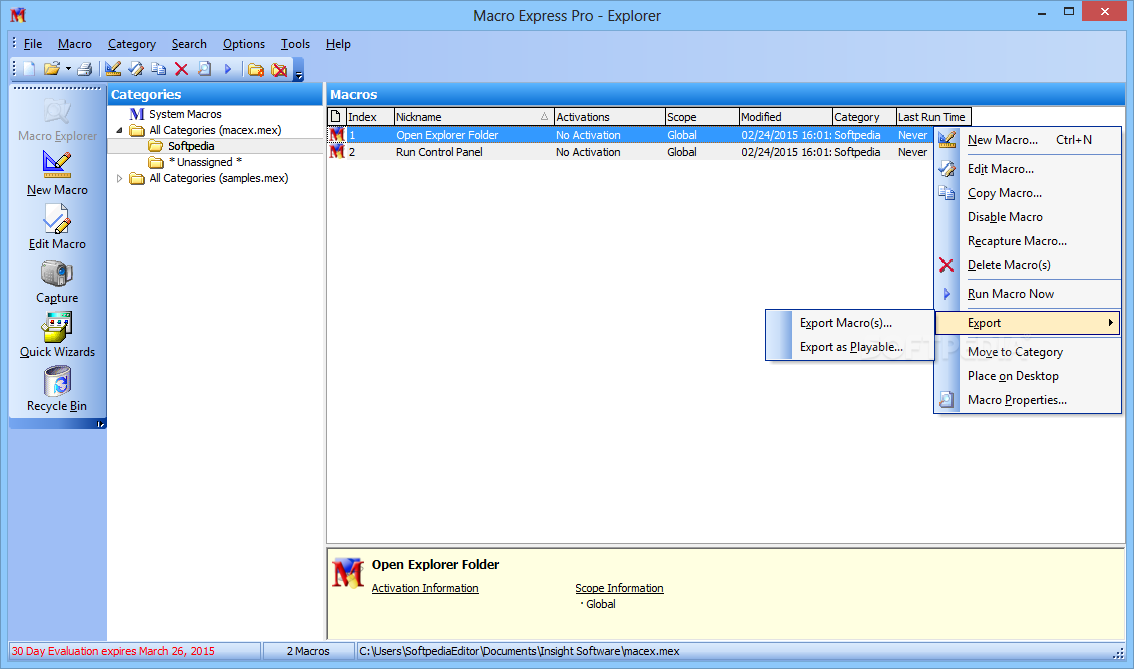Open the Options menu

point(244,44)
